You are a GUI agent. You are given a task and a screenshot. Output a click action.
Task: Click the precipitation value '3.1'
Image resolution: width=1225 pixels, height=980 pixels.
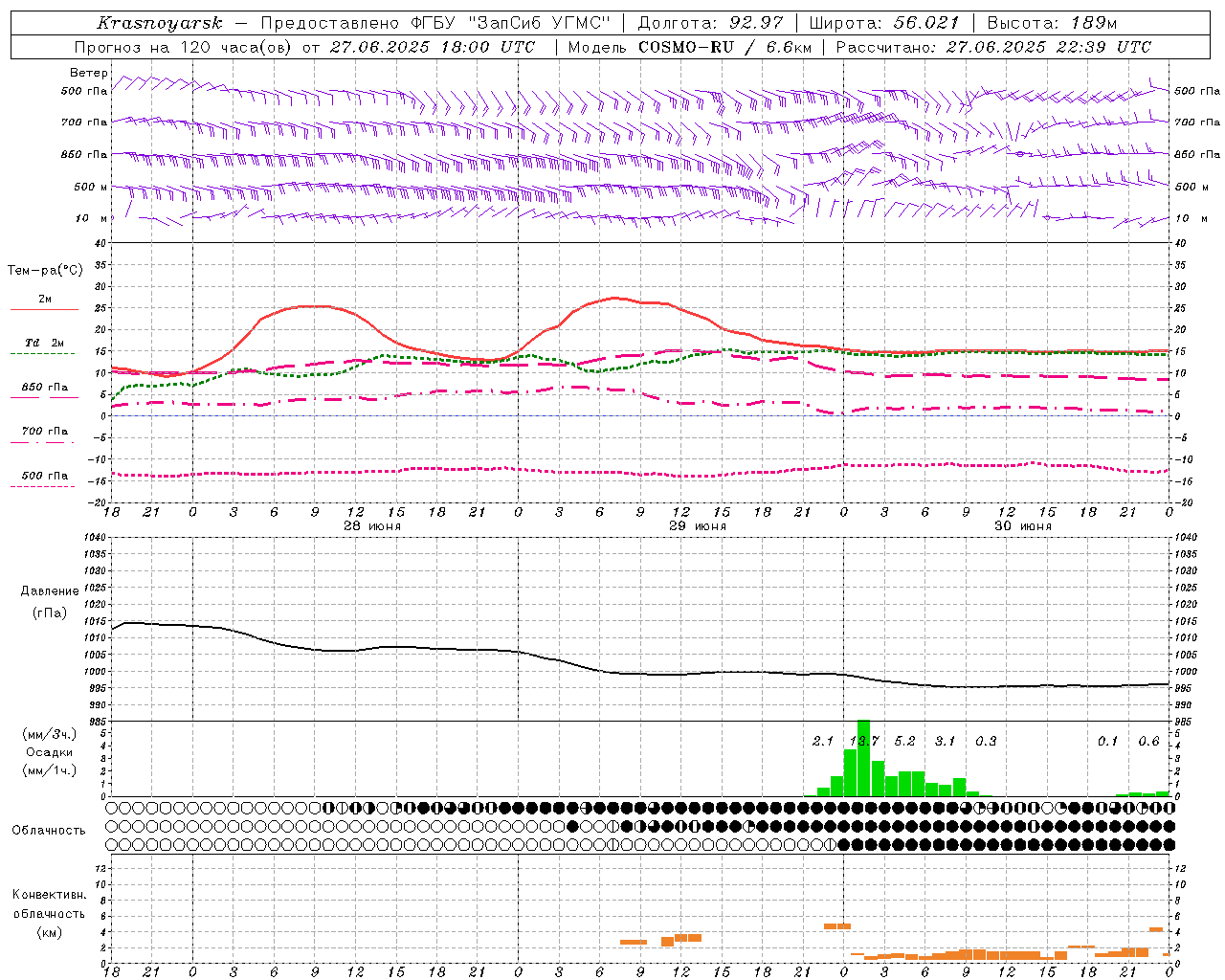click(945, 742)
